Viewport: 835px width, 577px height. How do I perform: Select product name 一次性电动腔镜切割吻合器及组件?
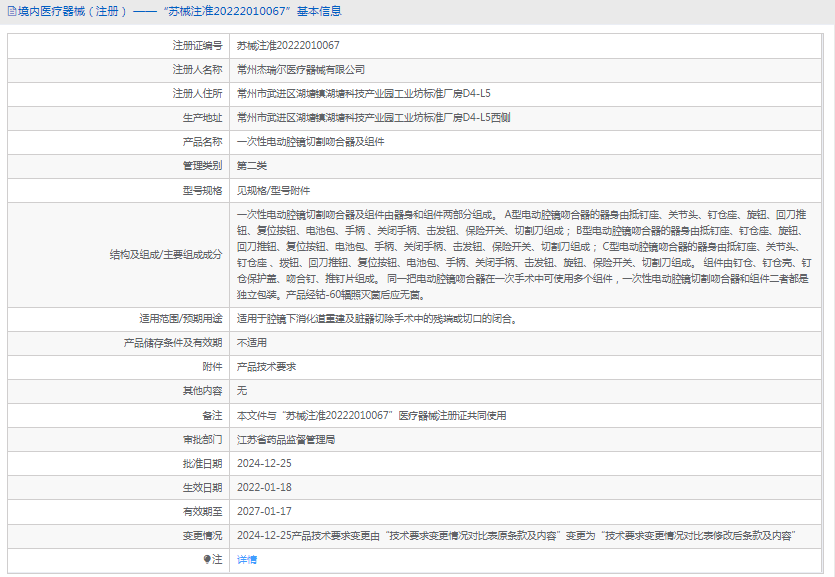[x=310, y=142]
